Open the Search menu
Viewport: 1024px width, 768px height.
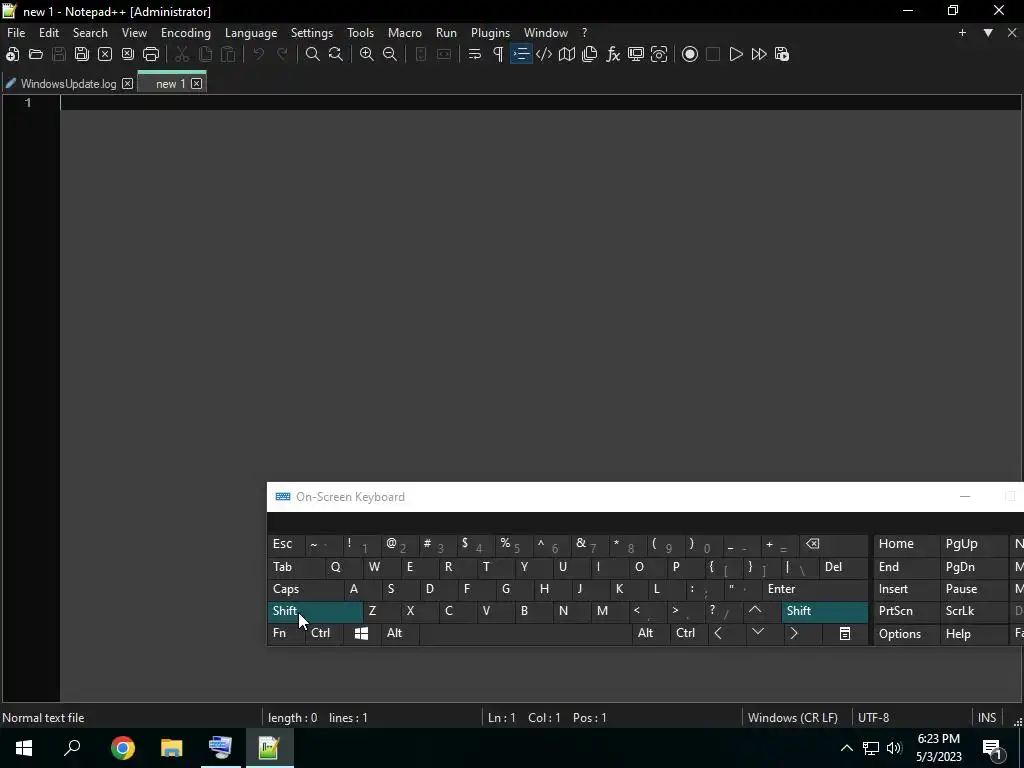90,33
